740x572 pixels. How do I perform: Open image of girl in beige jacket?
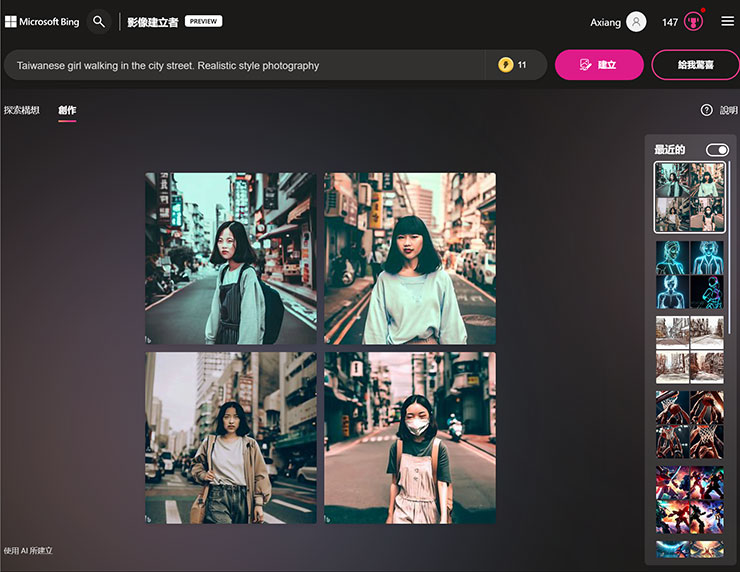[231, 437]
